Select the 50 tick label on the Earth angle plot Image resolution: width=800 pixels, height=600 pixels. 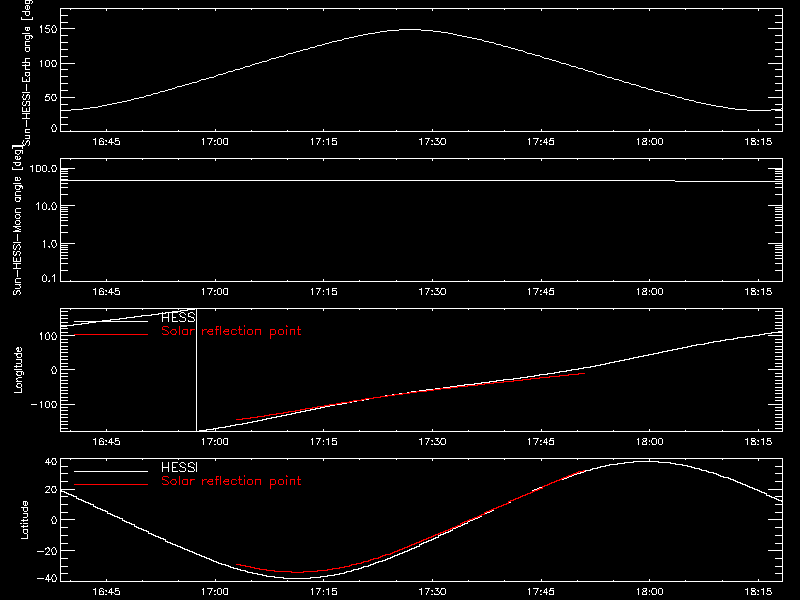click(51, 97)
